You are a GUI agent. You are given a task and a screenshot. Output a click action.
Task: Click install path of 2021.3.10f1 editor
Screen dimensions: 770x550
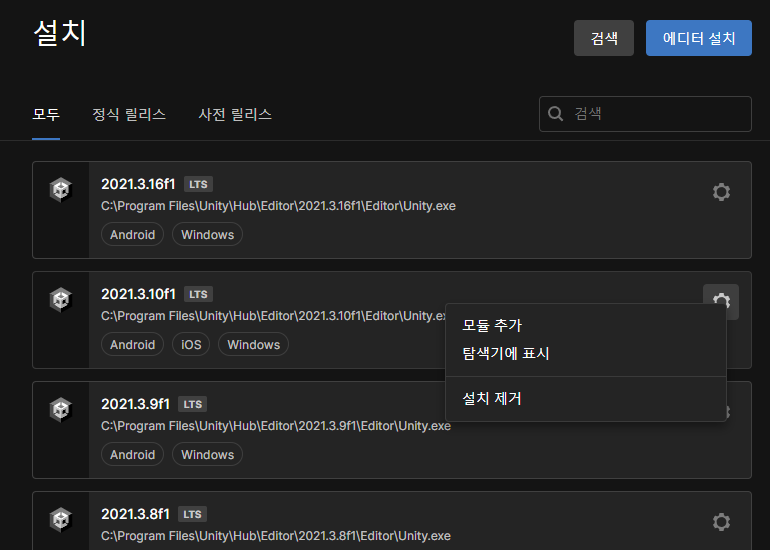(273, 316)
